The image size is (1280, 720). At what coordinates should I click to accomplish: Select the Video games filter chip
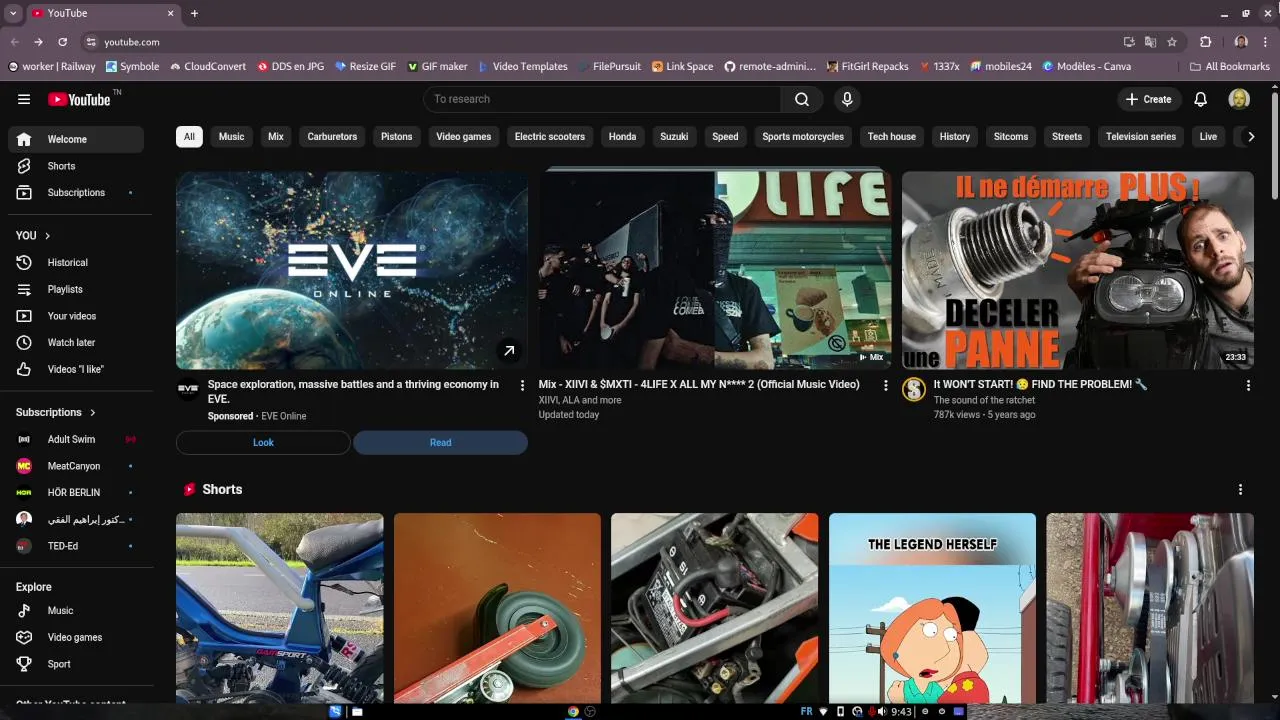point(464,137)
